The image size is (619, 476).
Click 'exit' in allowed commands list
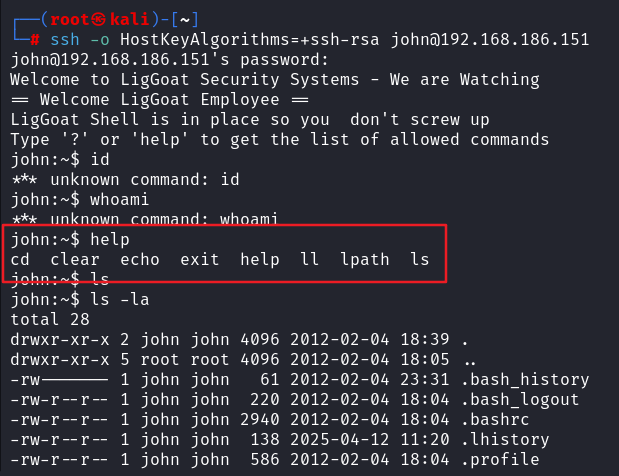[200, 260]
